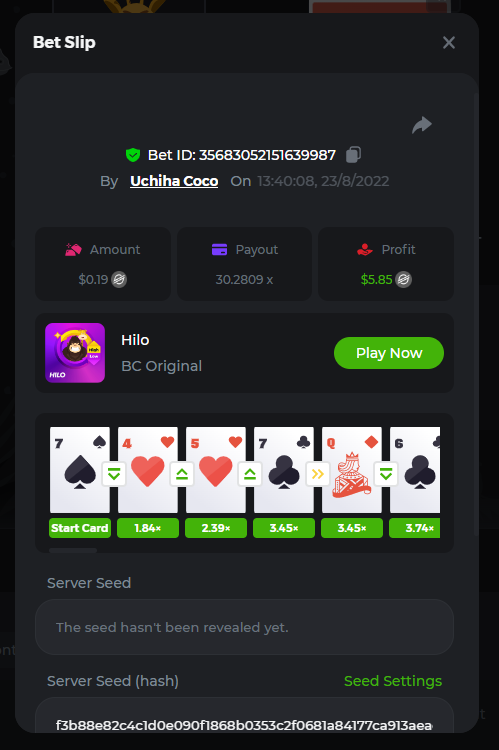Viewport: 499px width, 750px height.
Task: Copy the Bet ID with the copy icon
Action: click(354, 154)
